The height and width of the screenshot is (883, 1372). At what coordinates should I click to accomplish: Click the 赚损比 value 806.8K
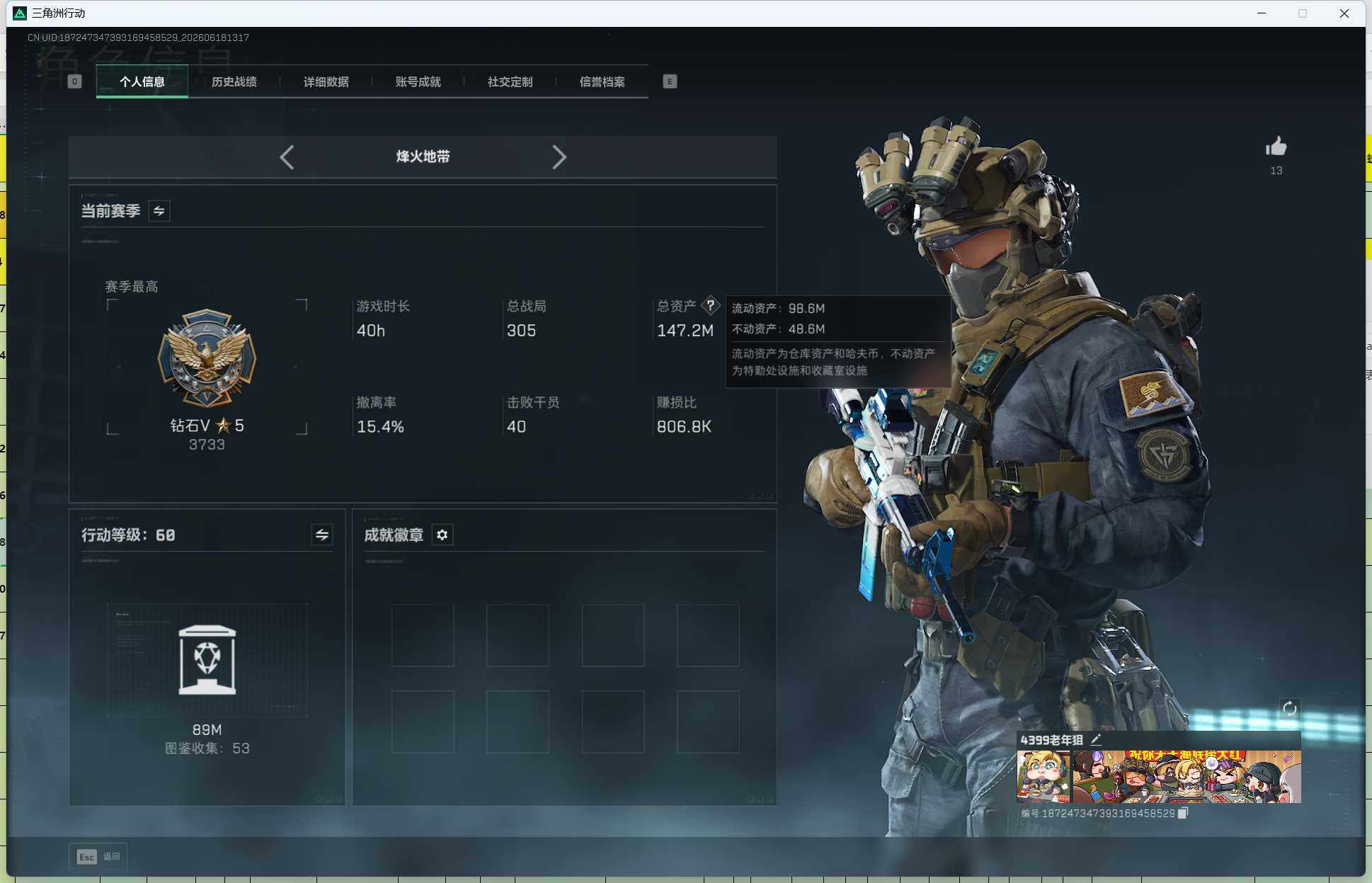click(x=684, y=427)
